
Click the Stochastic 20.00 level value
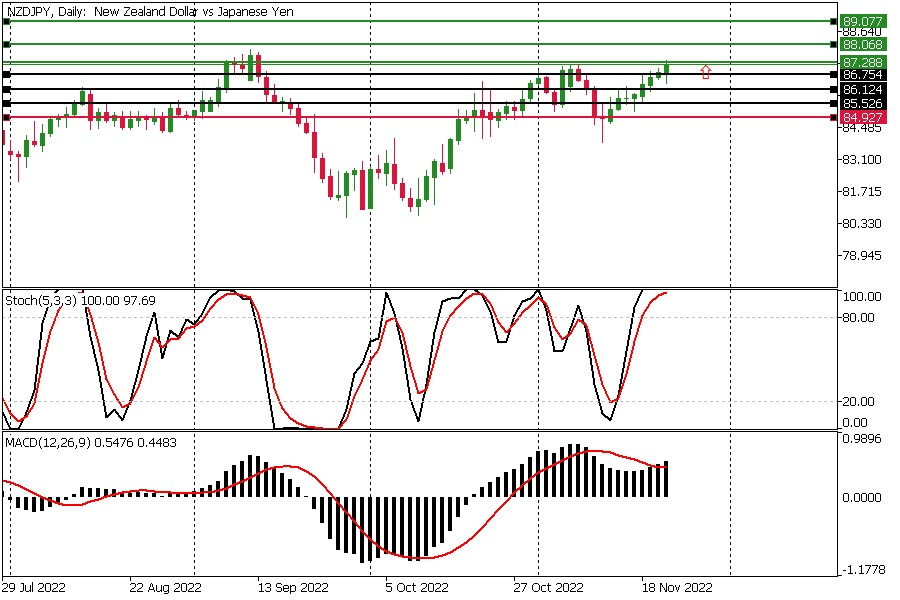[858, 401]
